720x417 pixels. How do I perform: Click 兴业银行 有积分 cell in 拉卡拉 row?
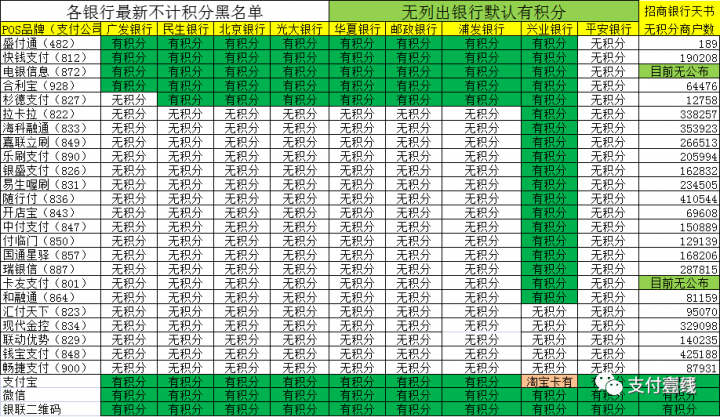click(549, 114)
